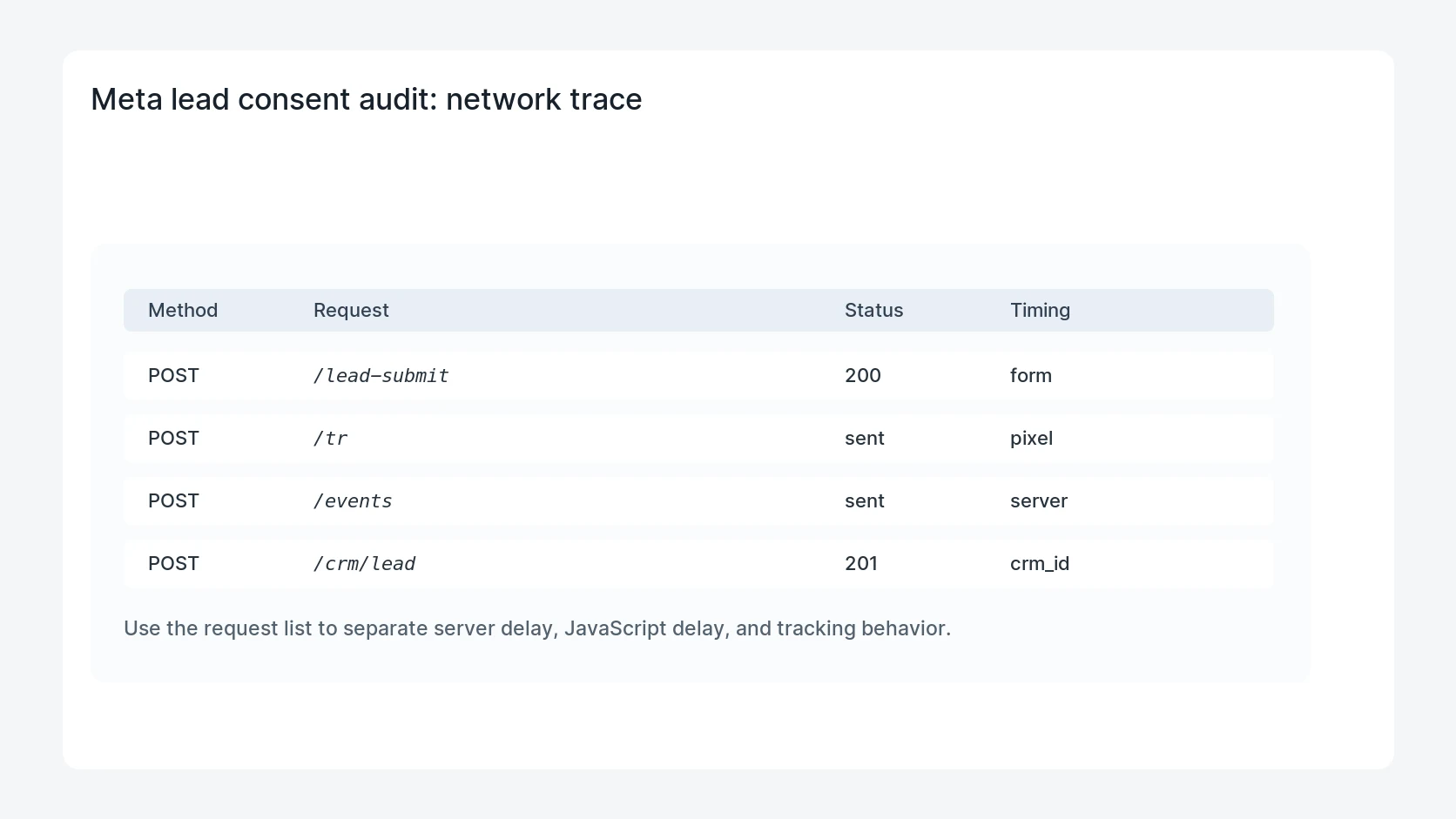
Task: Click the crm_id timing value
Action: pyautogui.click(x=1040, y=563)
